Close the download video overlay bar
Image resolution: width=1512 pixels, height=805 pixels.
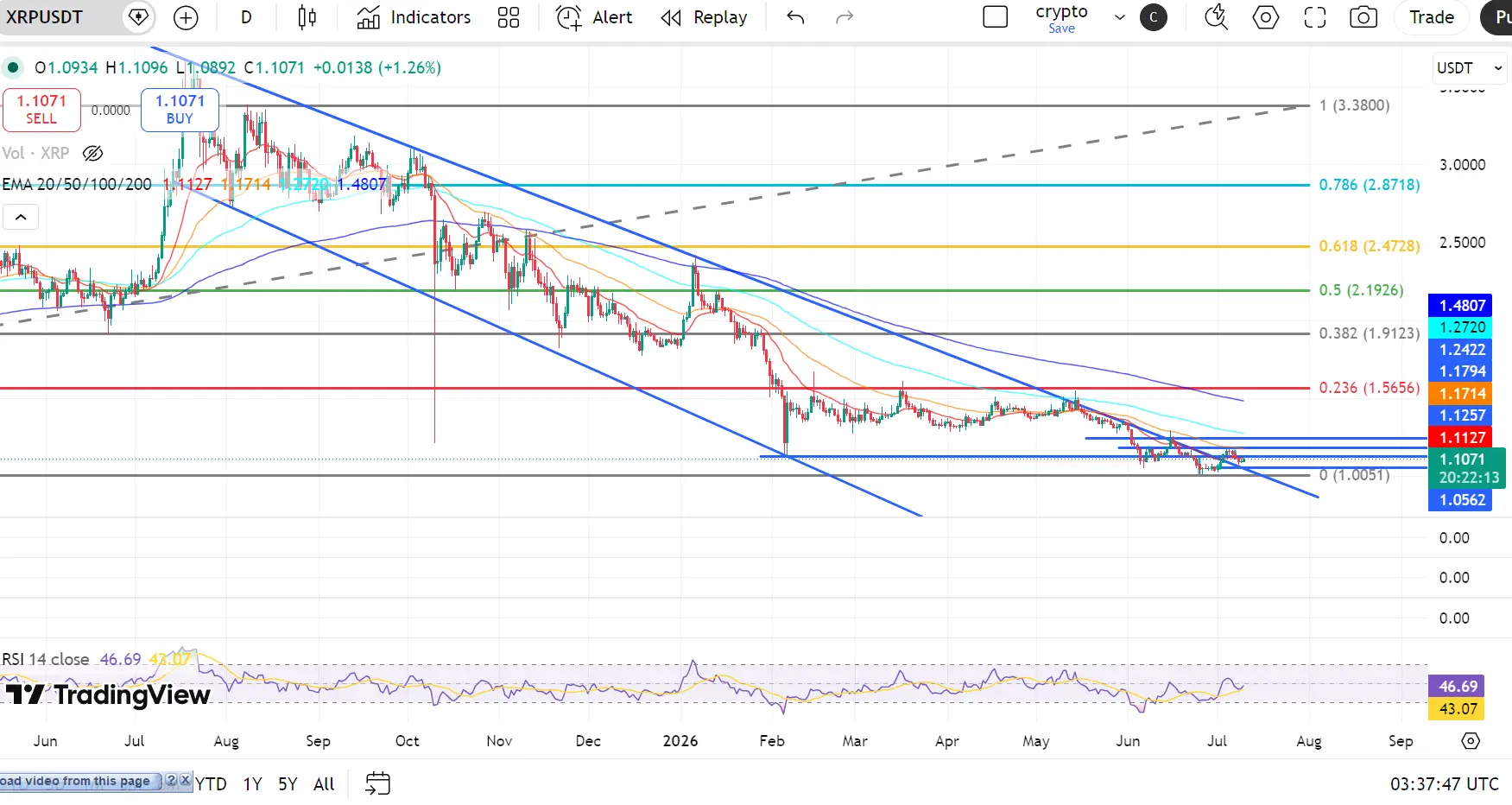(x=185, y=781)
